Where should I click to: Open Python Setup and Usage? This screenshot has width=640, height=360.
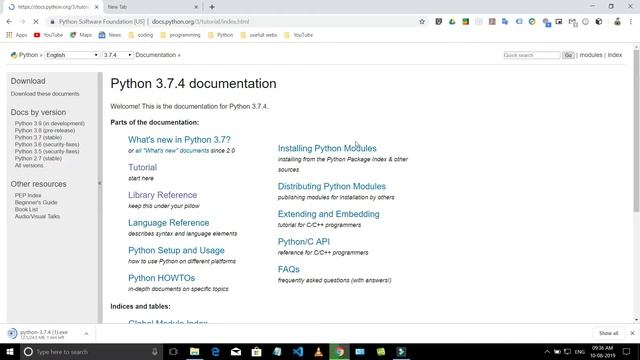(176, 250)
